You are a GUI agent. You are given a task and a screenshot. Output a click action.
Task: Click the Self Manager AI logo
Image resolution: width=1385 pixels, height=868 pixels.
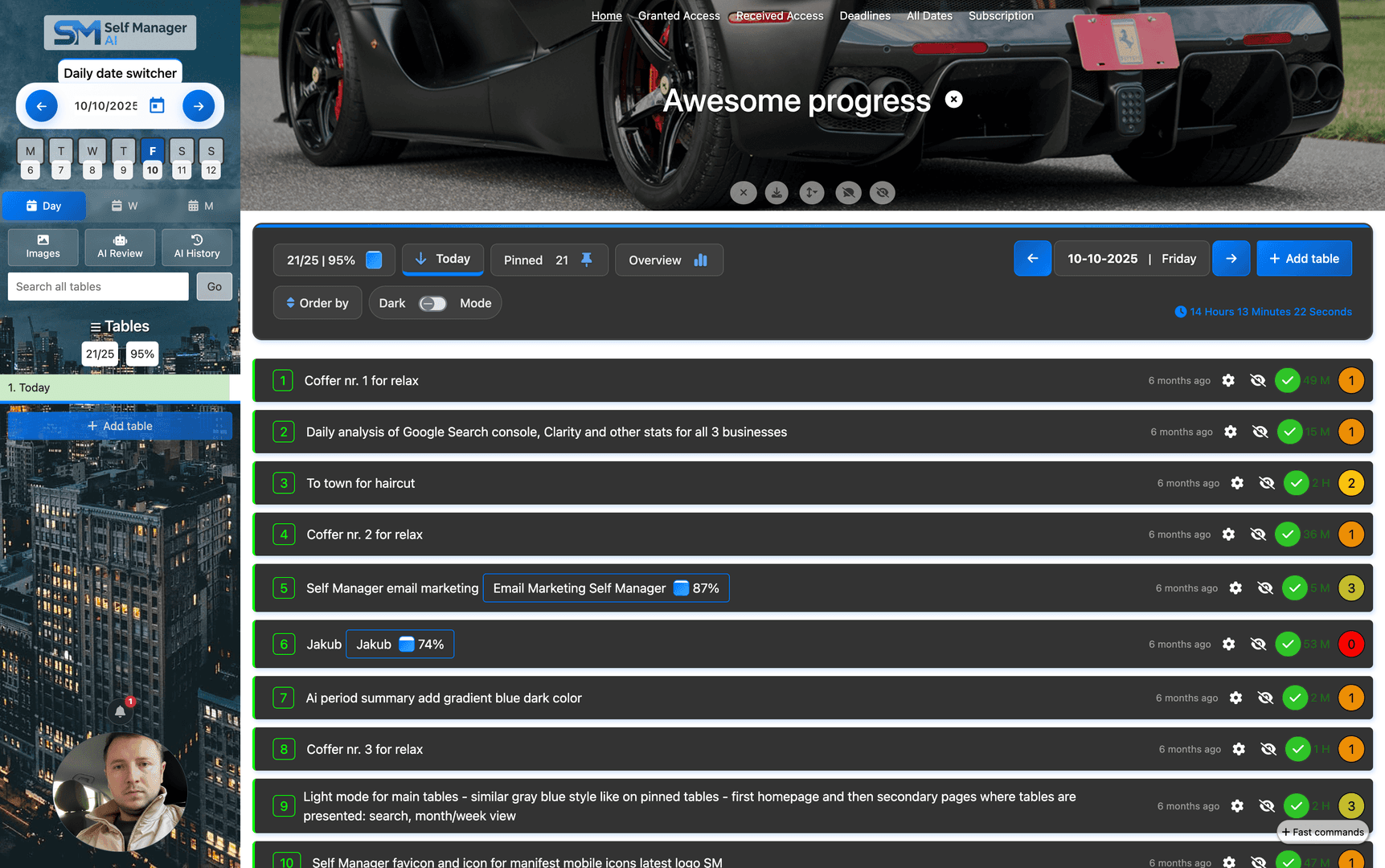pos(120,33)
